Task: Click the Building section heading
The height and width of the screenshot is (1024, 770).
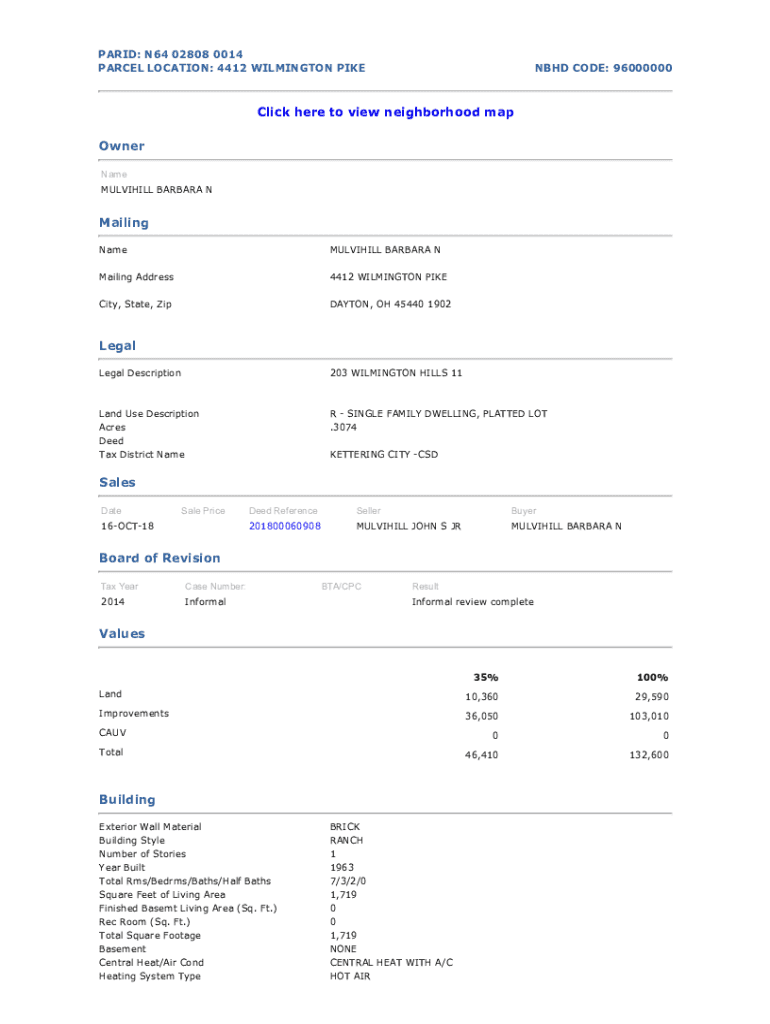Action: (x=127, y=800)
